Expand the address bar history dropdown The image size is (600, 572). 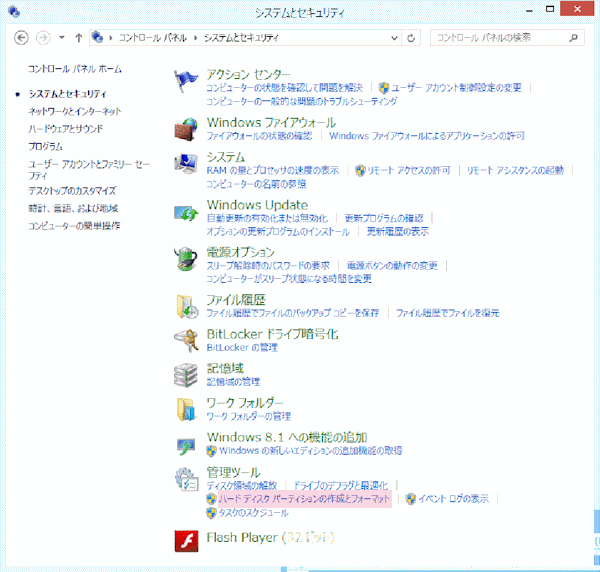[x=394, y=38]
